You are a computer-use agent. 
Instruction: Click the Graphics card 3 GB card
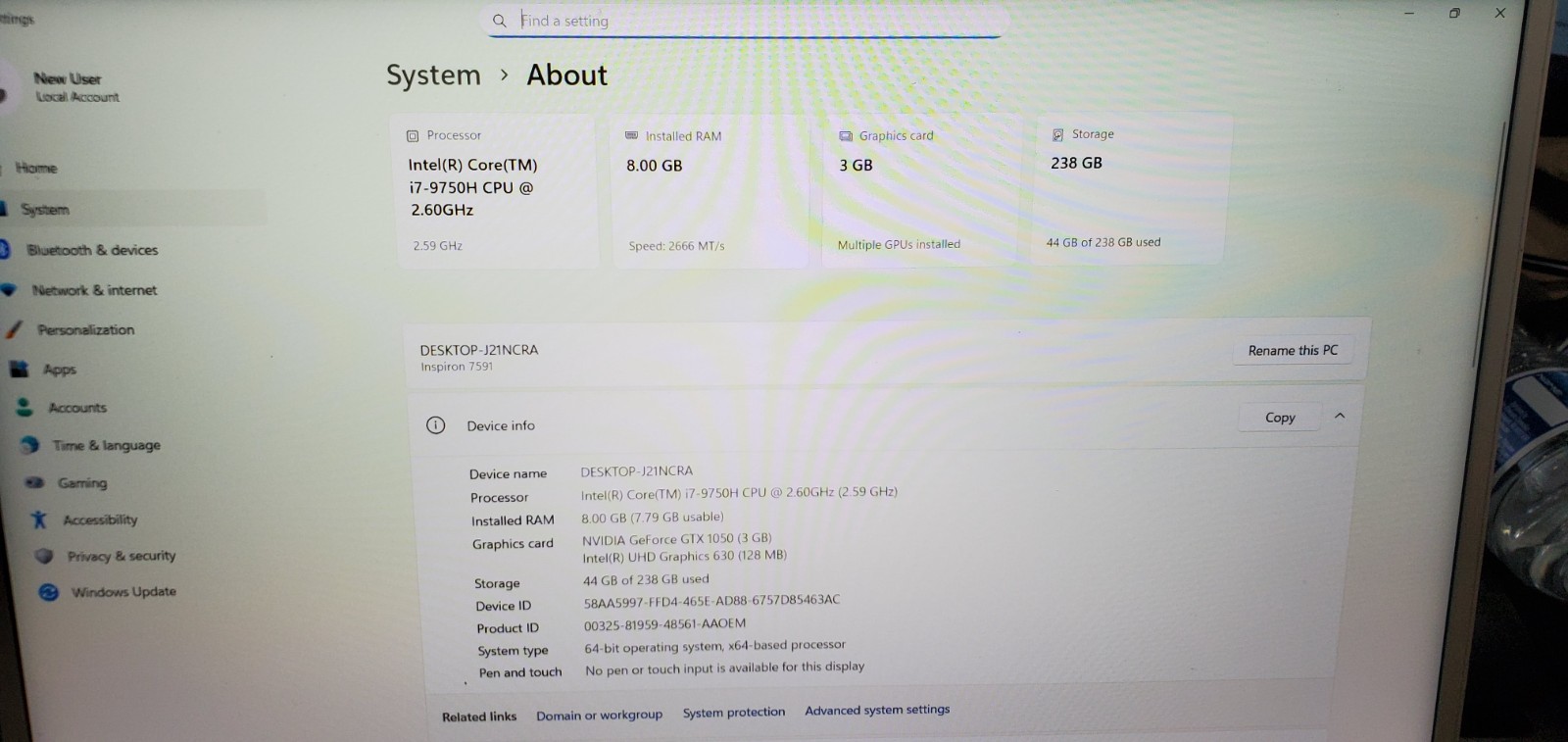tap(921, 190)
